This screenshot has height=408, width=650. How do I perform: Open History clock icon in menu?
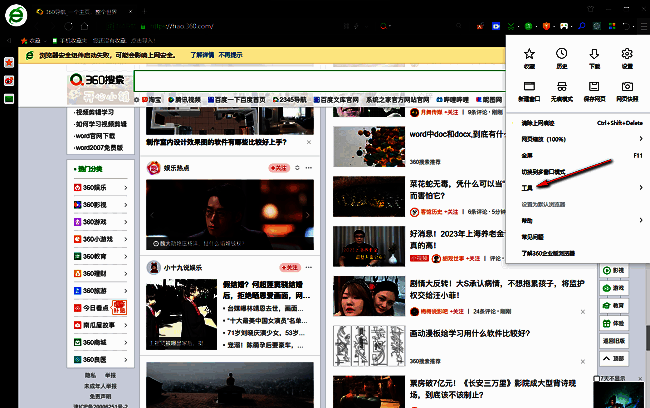[x=562, y=56]
